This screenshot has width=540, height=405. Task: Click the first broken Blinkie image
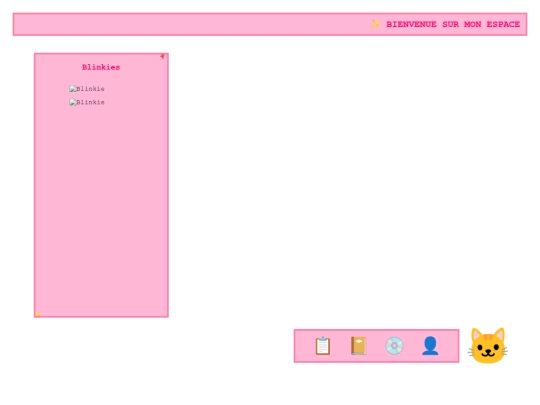(87, 89)
